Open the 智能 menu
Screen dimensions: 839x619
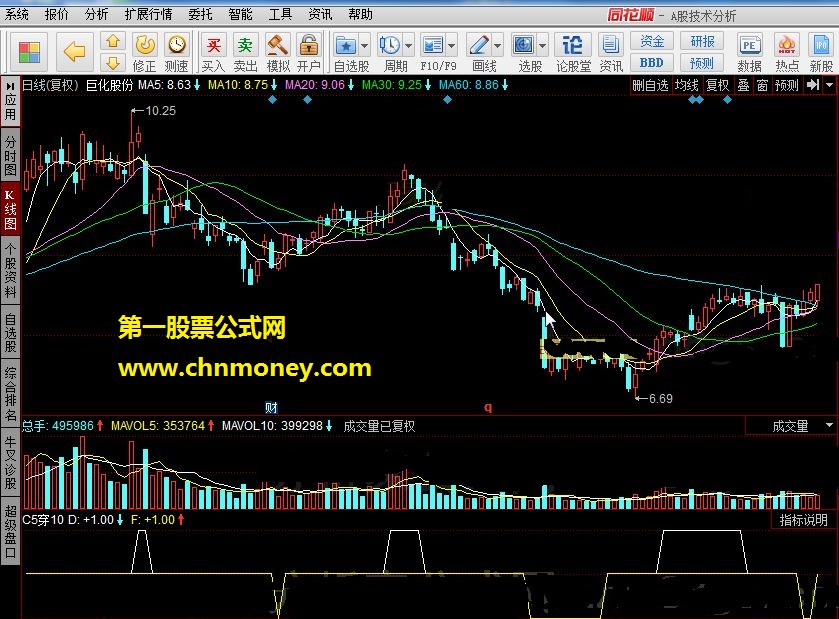(x=240, y=14)
